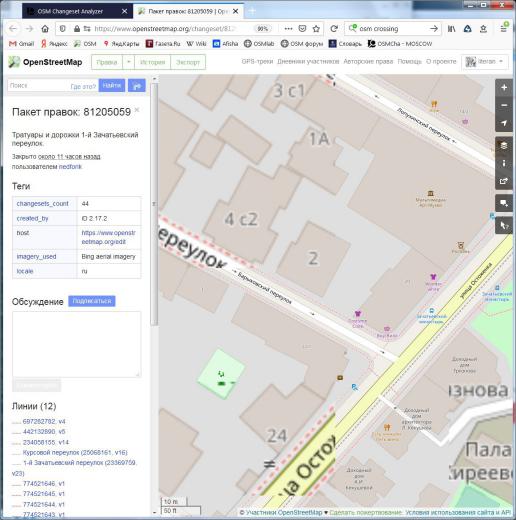Open GPS-треки page
This screenshot has width=516, height=520.
click(257, 62)
